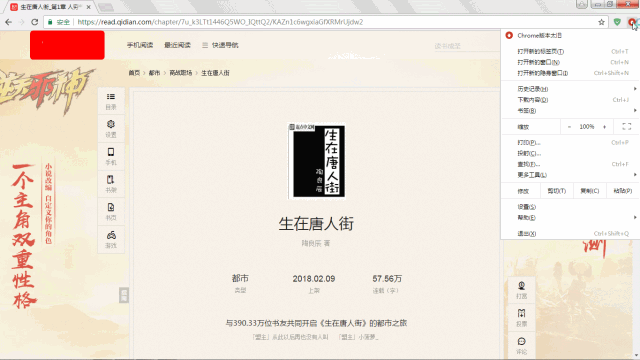640x360 pixels.
Task: Reload the page with the refresh button
Action: coord(35,22)
